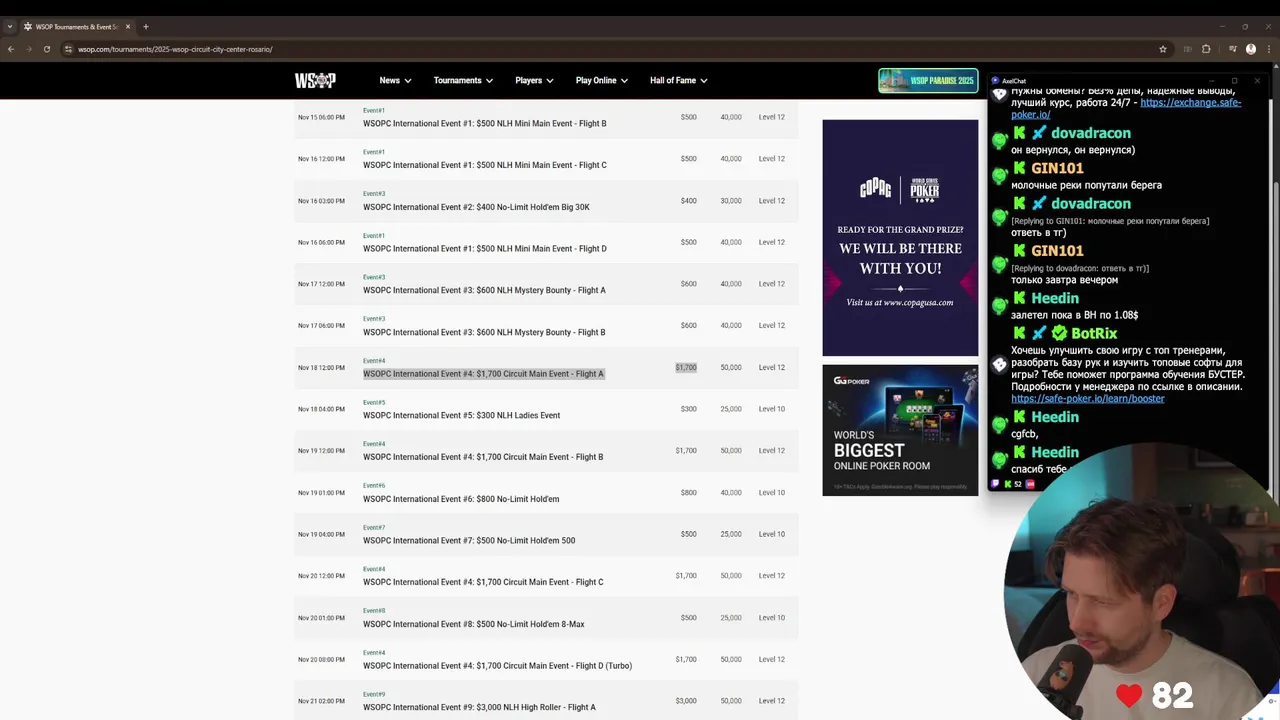Viewport: 1280px width, 720px height.
Task: Open Event #5 $300 NLH Ladies Event
Action: 461,415
